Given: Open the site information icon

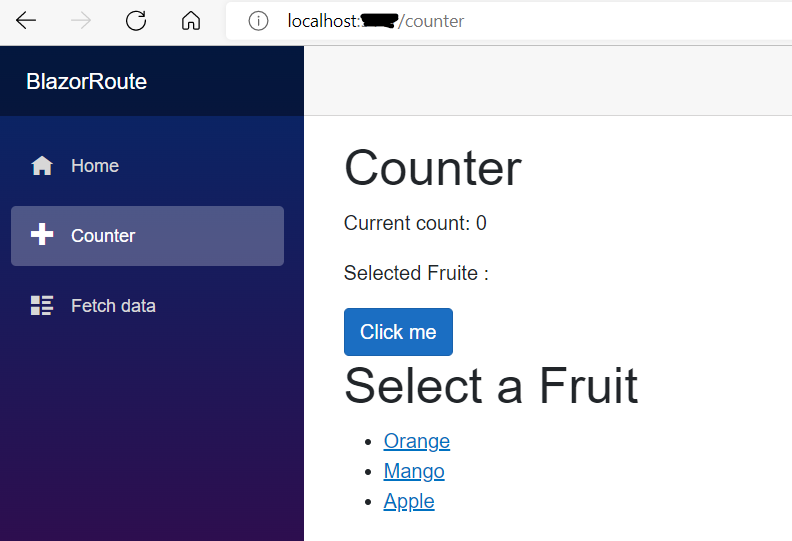Looking at the screenshot, I should click(258, 21).
